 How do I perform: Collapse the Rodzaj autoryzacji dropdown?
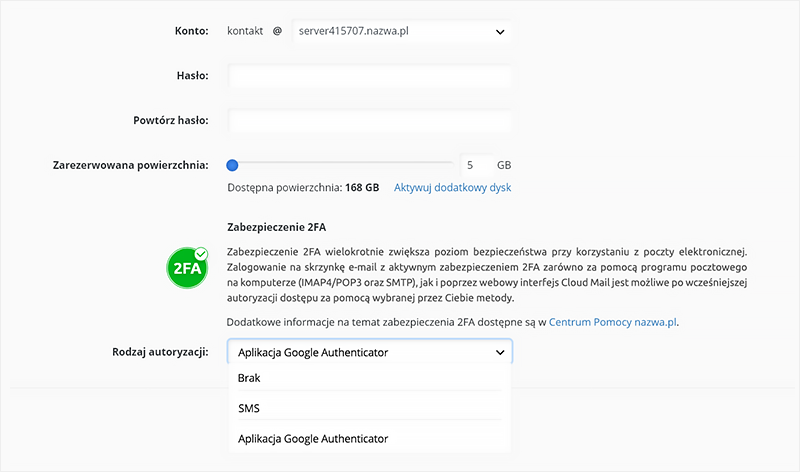tap(369, 352)
